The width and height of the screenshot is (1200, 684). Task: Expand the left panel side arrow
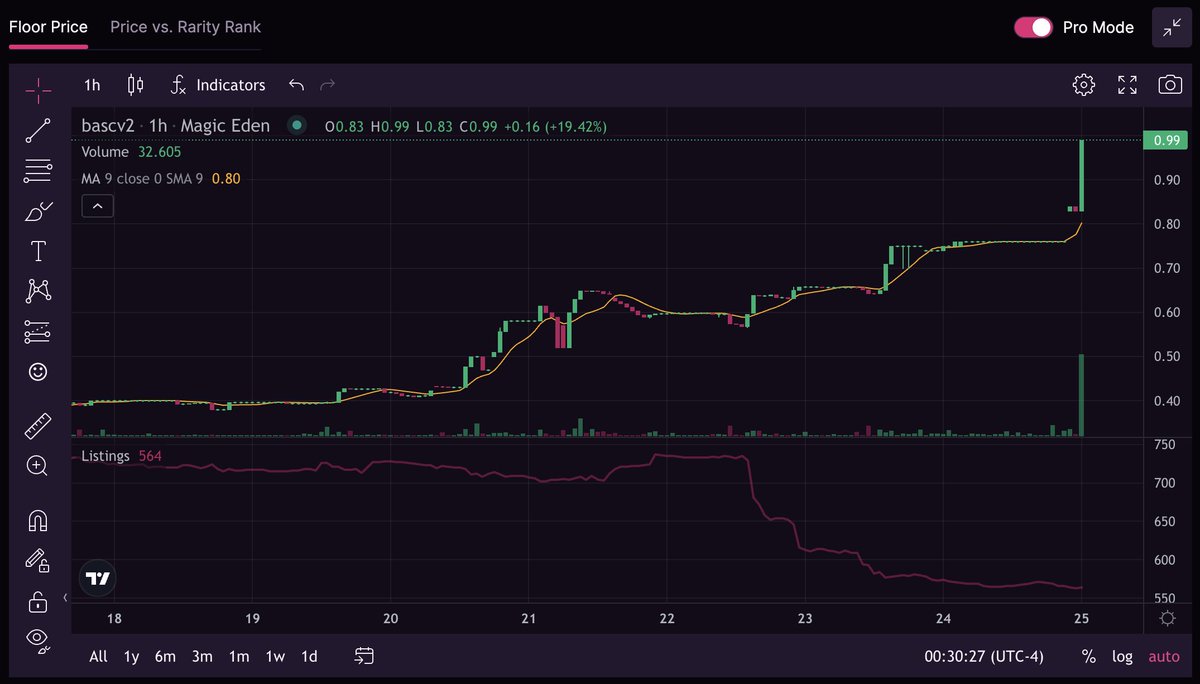pos(65,598)
